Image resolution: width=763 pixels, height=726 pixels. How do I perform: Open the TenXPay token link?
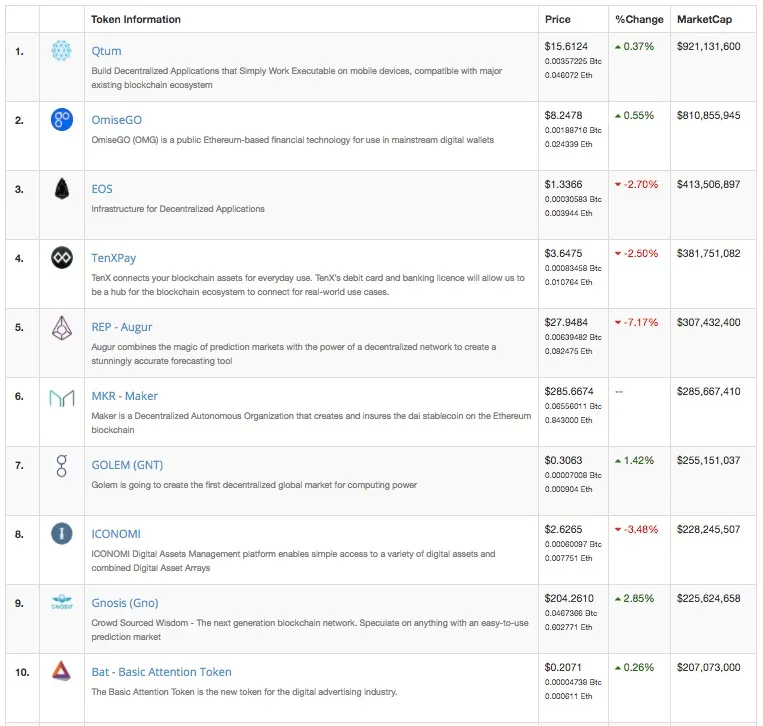coord(113,258)
